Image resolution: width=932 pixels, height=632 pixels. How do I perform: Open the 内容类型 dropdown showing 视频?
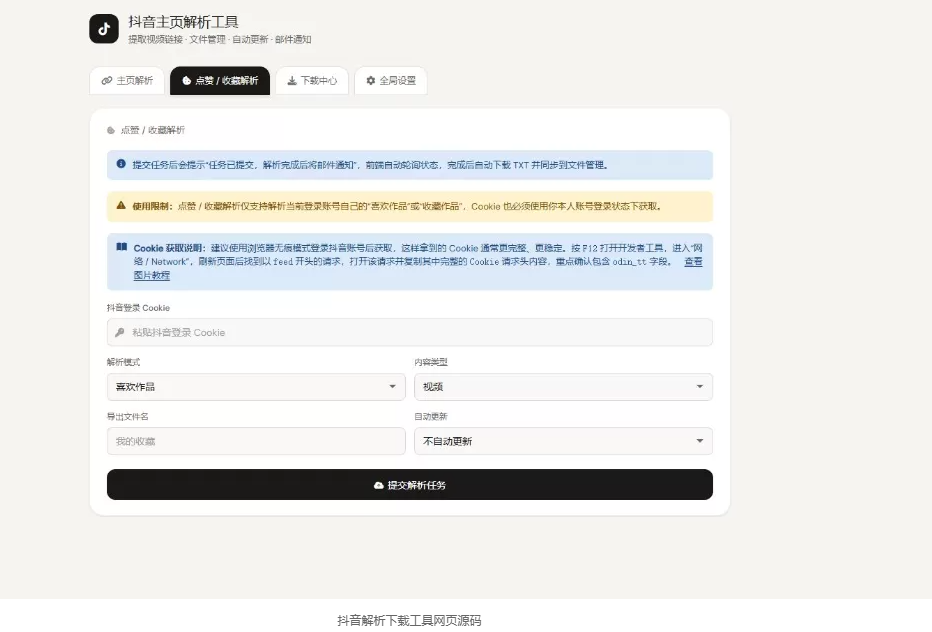(x=563, y=387)
